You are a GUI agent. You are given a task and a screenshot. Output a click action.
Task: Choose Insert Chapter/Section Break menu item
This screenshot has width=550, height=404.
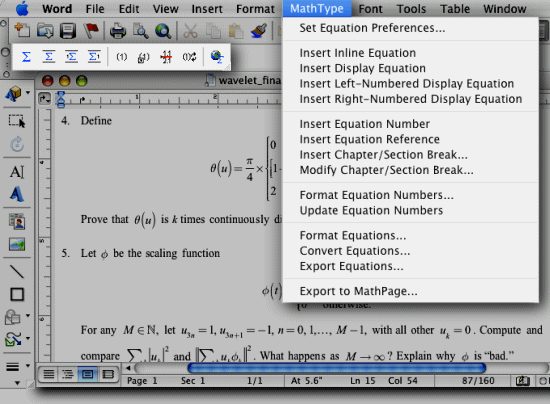pyautogui.click(x=411, y=155)
